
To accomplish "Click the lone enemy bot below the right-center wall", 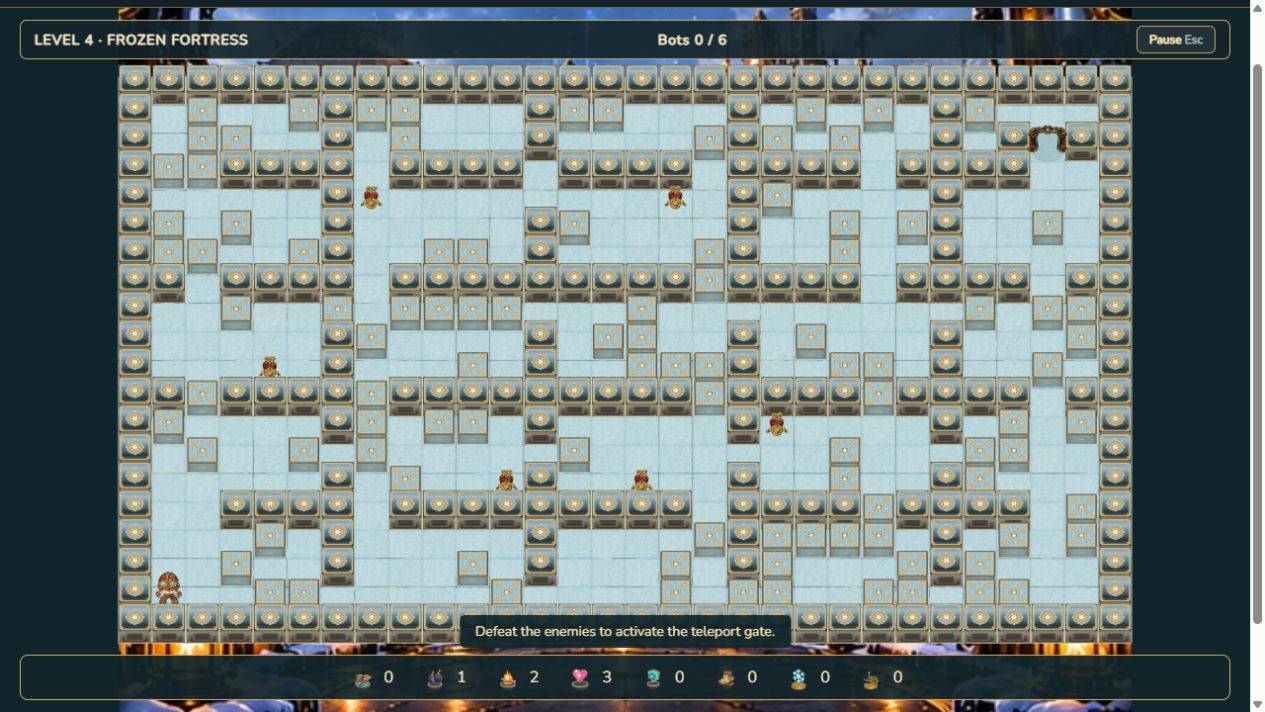I will click(776, 424).
